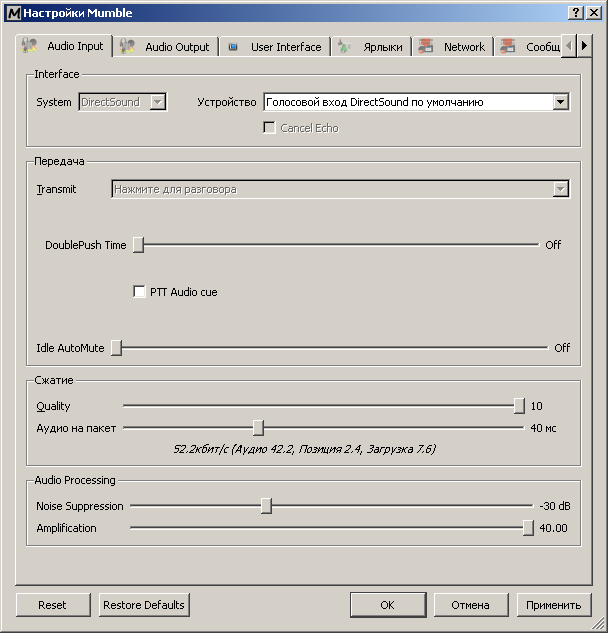
Task: Click the Quality slider handle
Action: pos(519,406)
